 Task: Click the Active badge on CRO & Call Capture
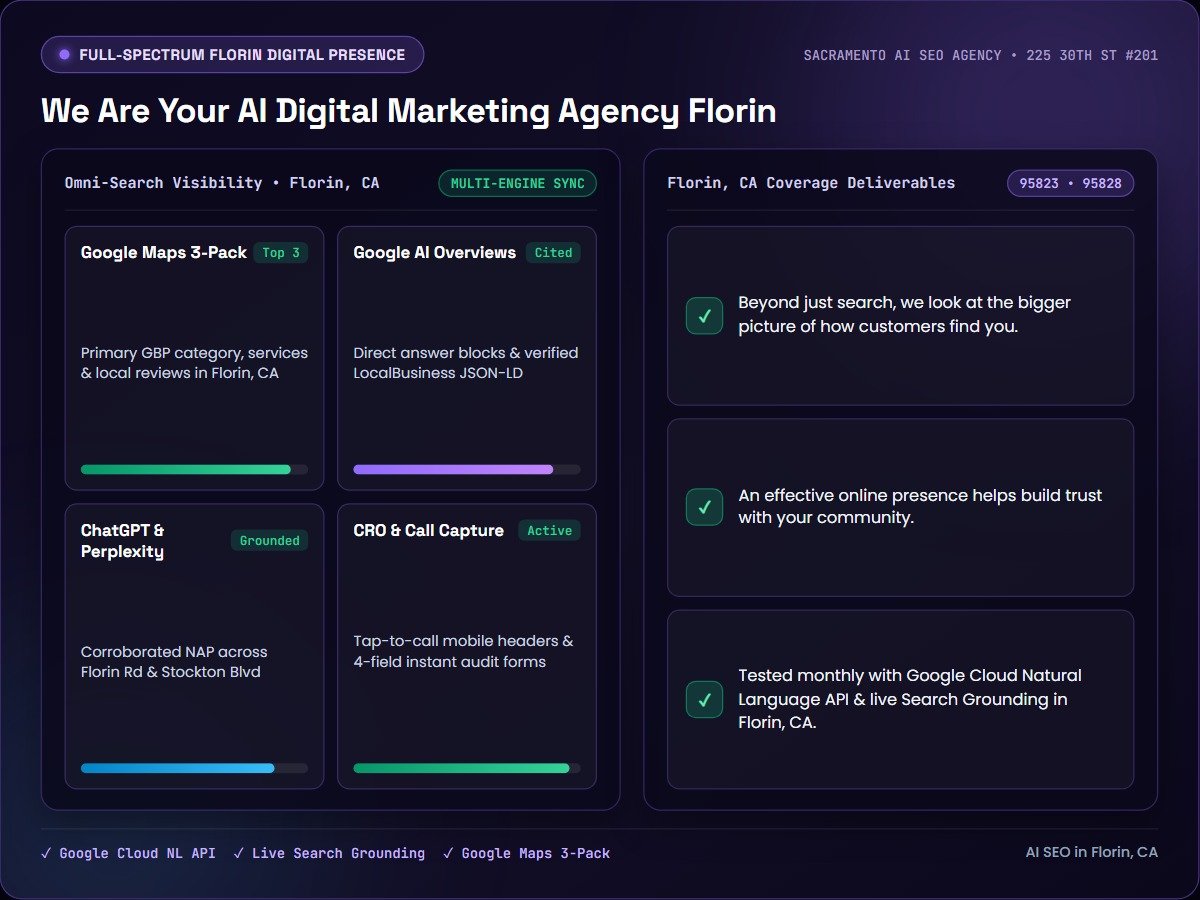(x=549, y=531)
